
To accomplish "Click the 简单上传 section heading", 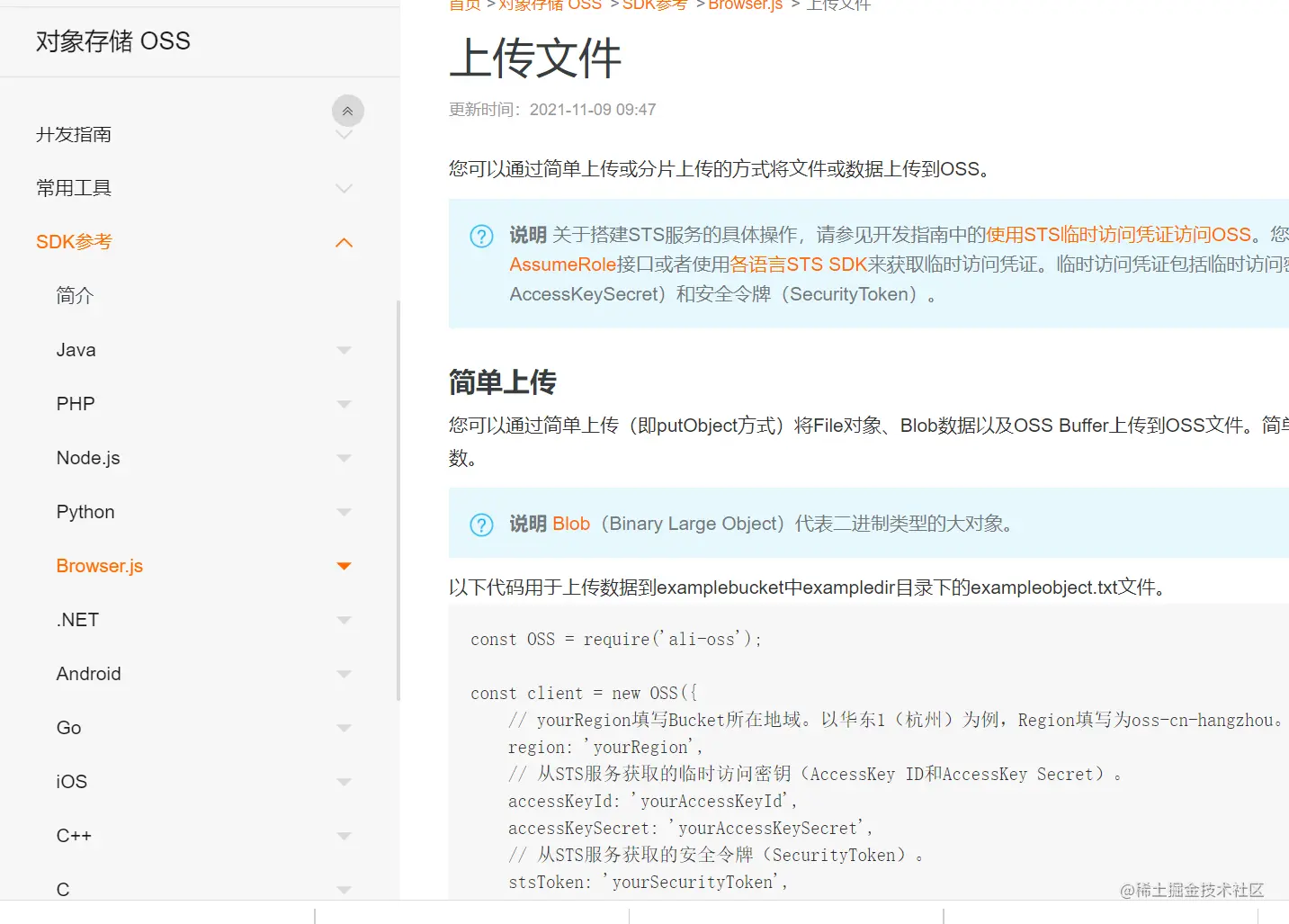I will [x=503, y=382].
